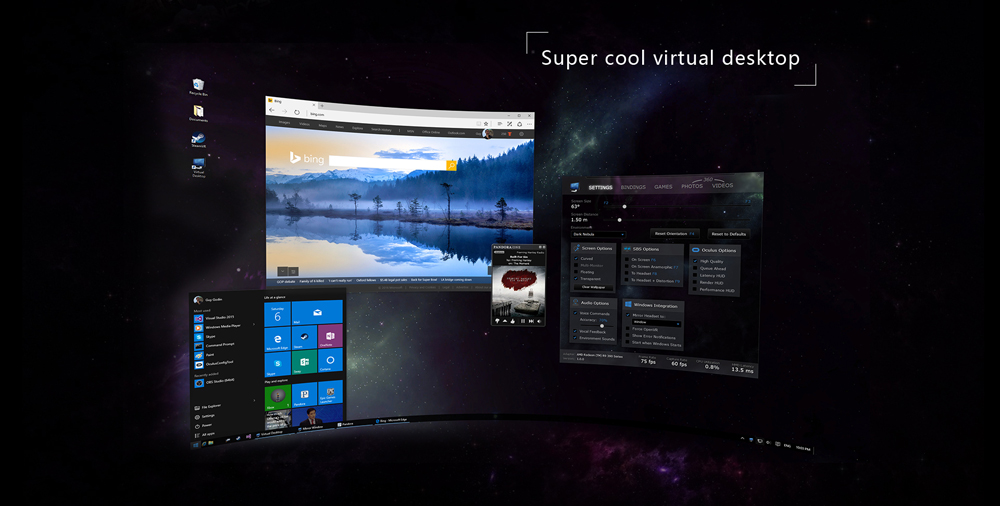The width and height of the screenshot is (1000, 506).
Task: Click the Reset to Defaults button
Action: [x=728, y=234]
